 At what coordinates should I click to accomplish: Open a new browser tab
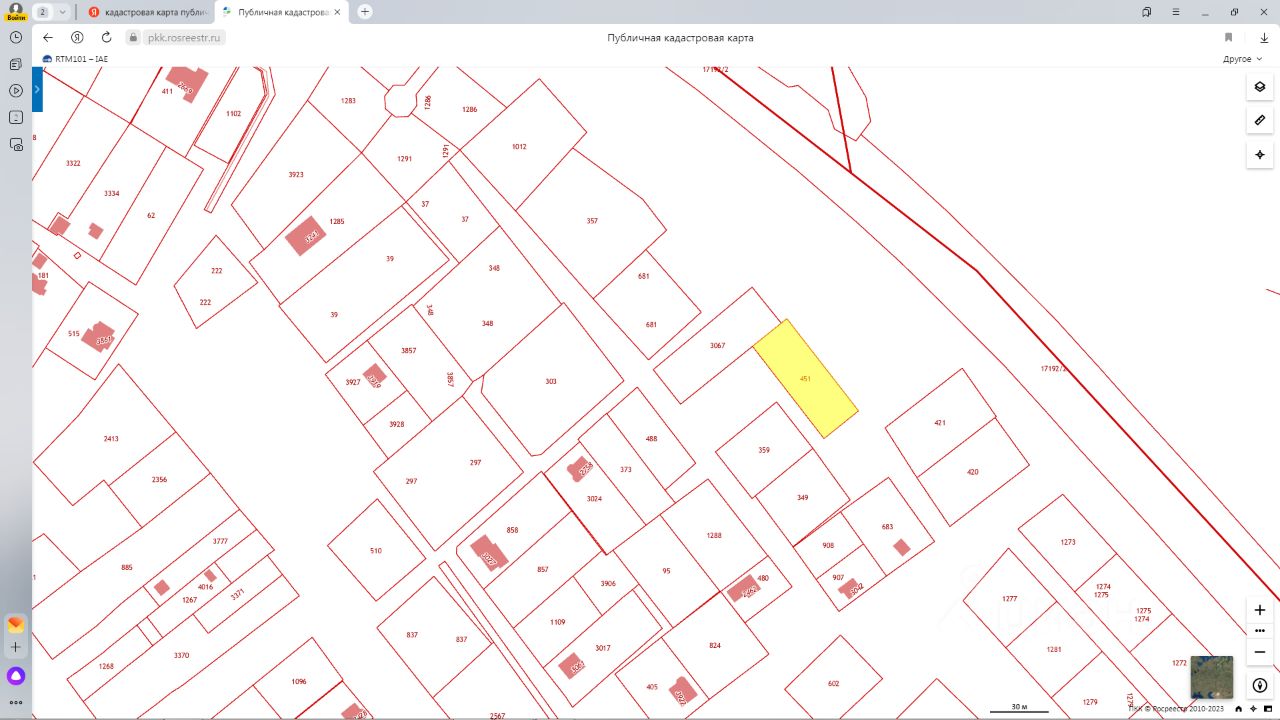[365, 12]
